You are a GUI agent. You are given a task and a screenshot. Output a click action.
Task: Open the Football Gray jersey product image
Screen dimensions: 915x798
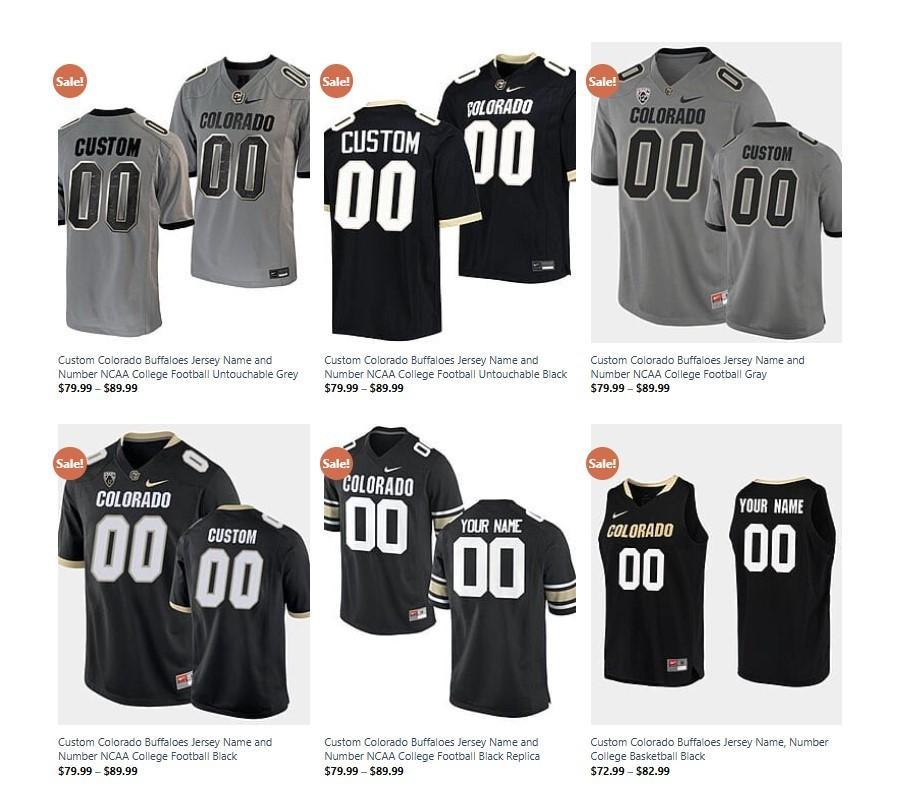click(x=716, y=192)
